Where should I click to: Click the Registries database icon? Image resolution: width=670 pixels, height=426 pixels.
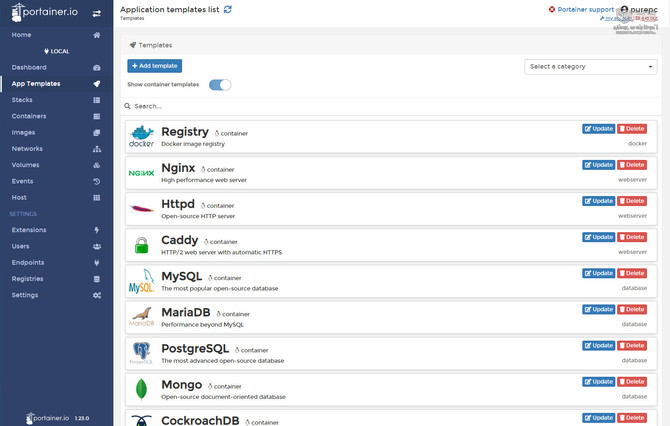click(97, 279)
